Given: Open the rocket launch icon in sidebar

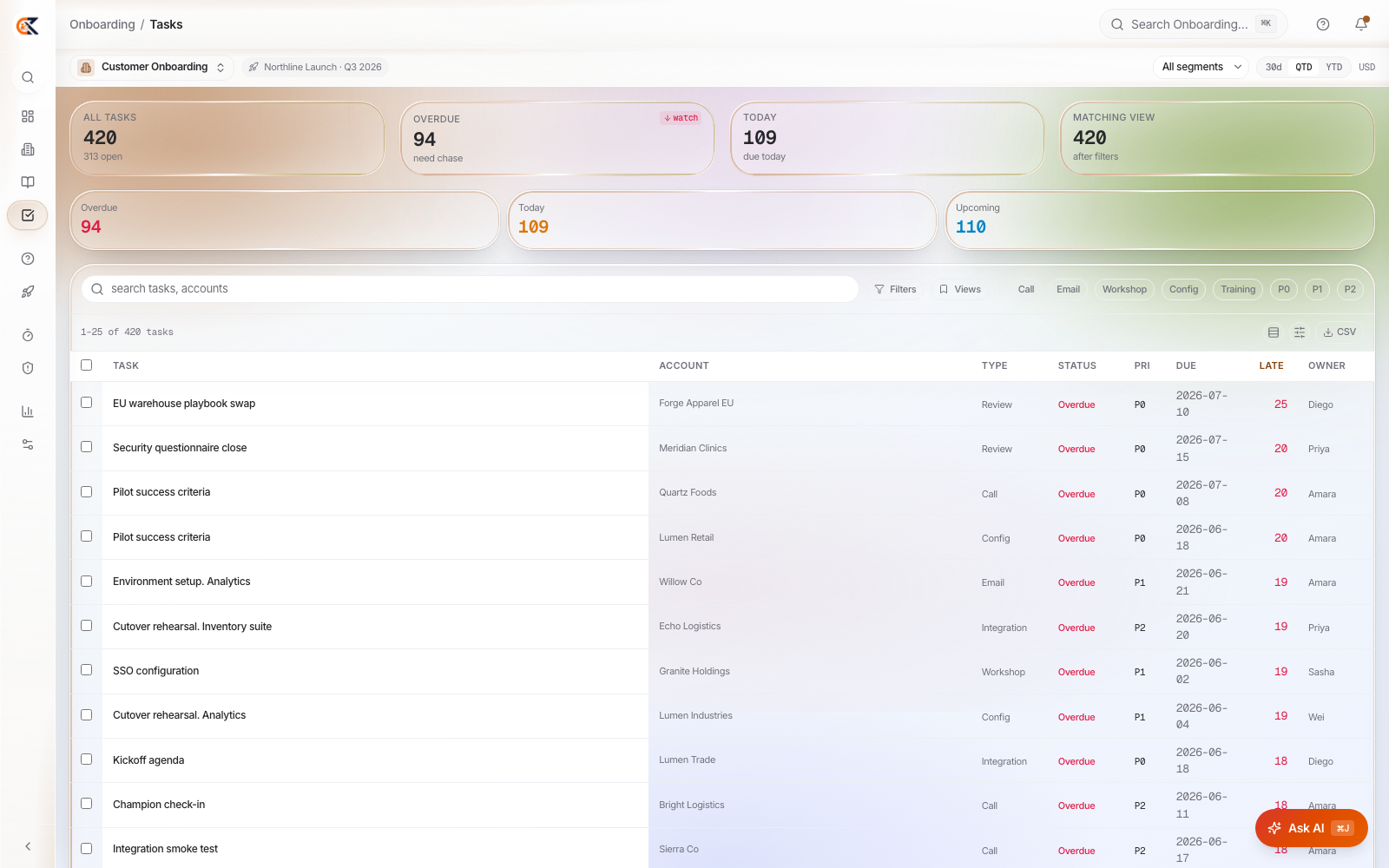Looking at the screenshot, I should tap(28, 292).
